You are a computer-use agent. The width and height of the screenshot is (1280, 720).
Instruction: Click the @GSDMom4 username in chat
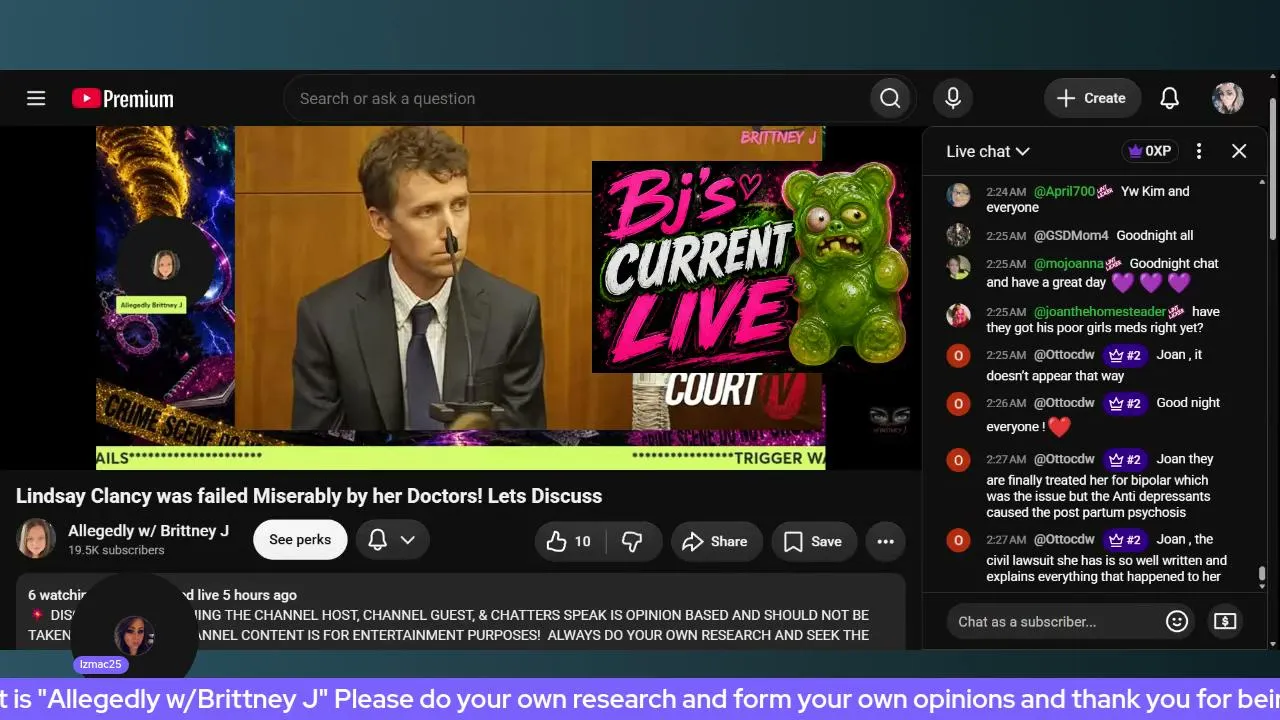pyautogui.click(x=1071, y=236)
